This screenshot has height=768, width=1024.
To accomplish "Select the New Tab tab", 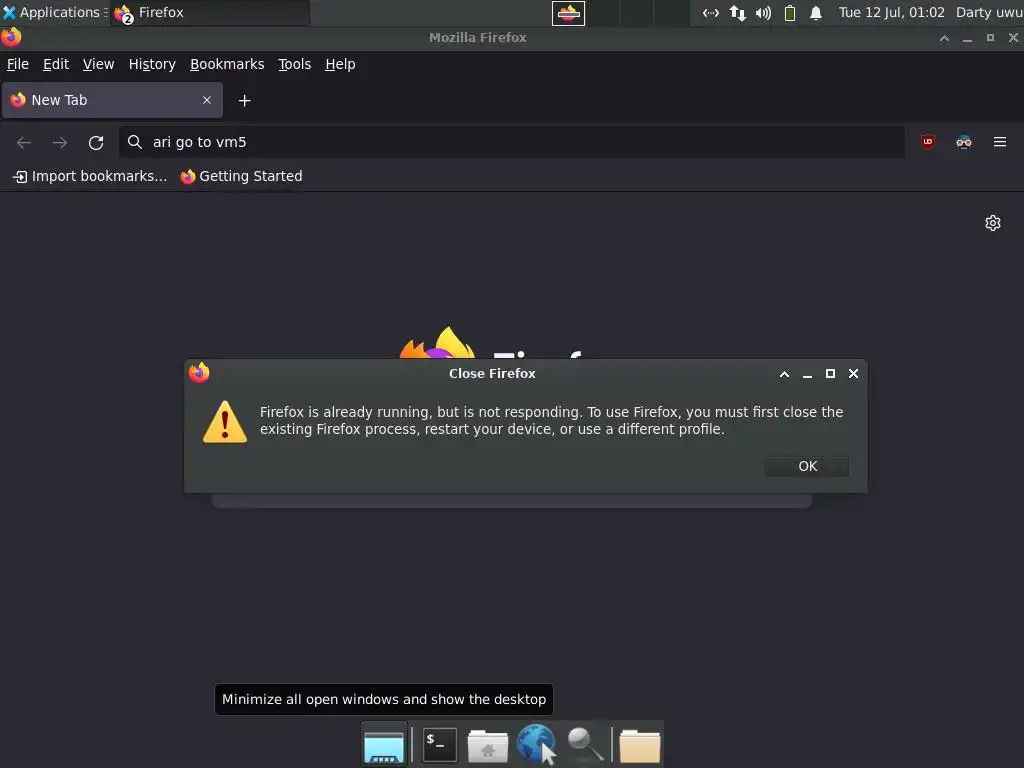I will coord(112,100).
